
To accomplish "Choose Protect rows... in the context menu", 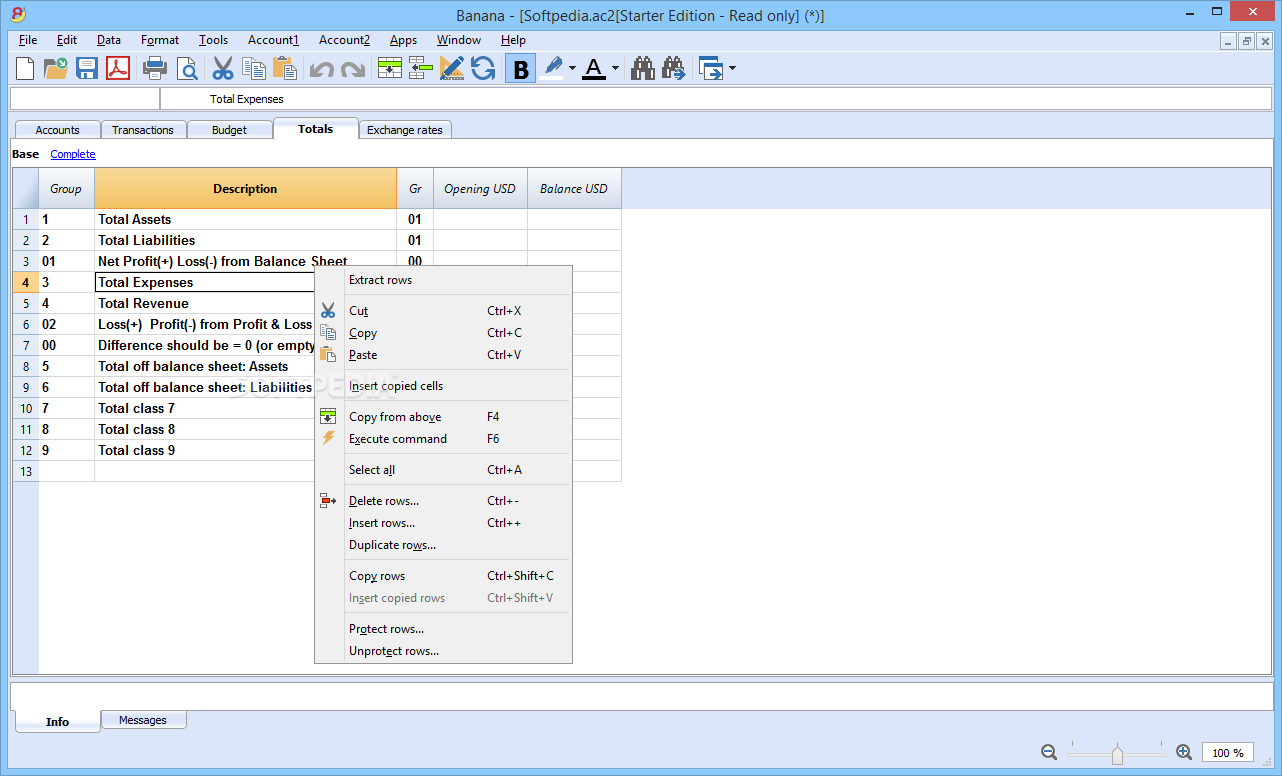I will tap(443, 629).
